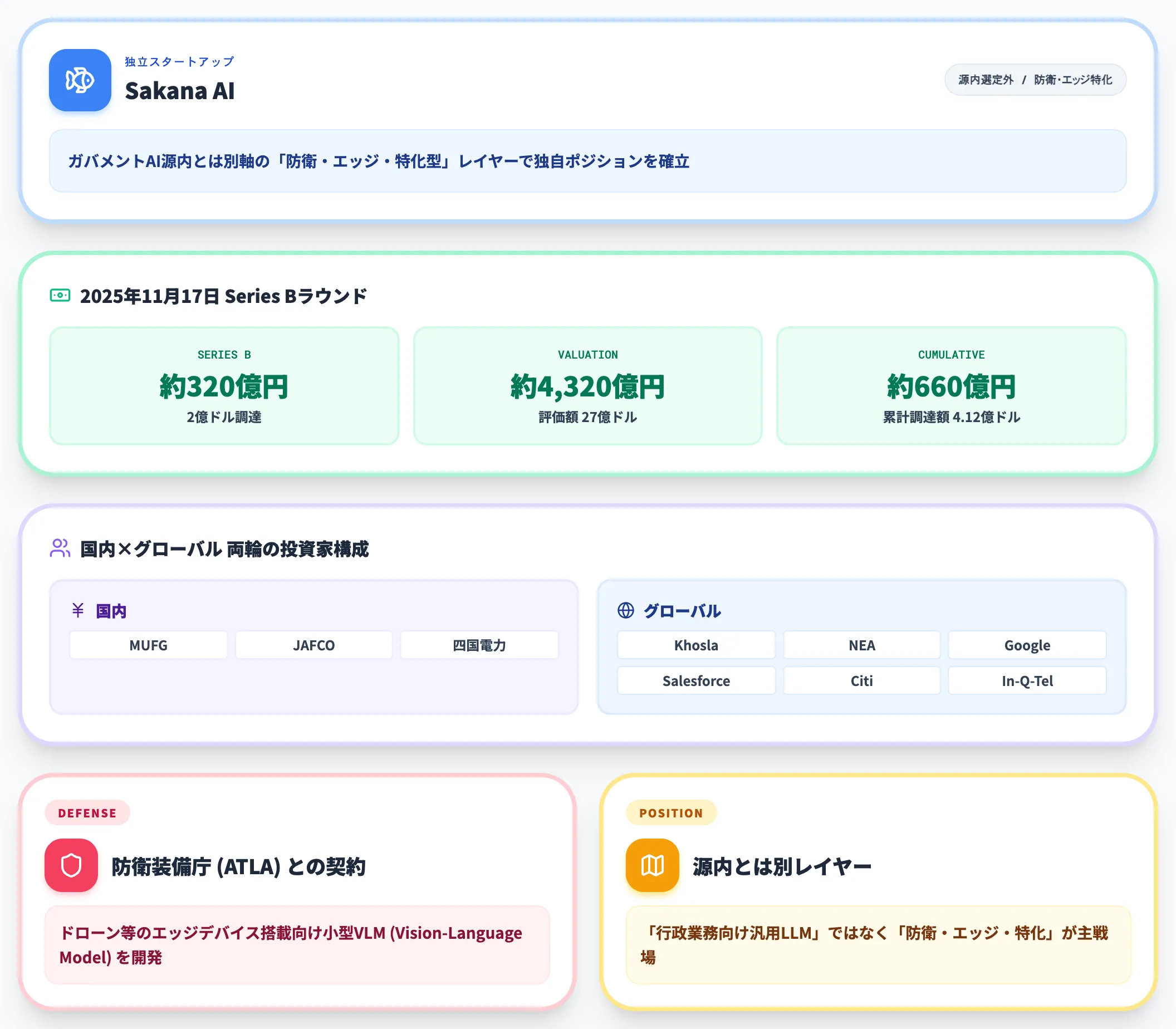The height and width of the screenshot is (1029, 1176).
Task: Click the blue Sakana AI fish logo icon
Action: tap(80, 80)
